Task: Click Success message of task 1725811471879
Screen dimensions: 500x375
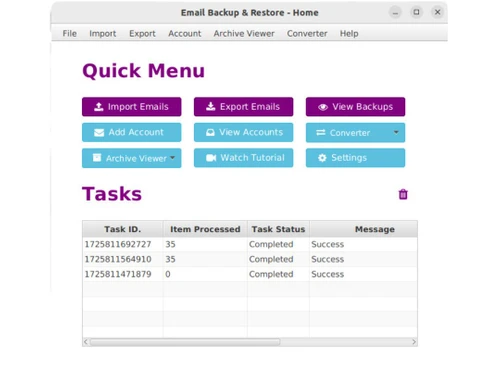Action: (327, 274)
